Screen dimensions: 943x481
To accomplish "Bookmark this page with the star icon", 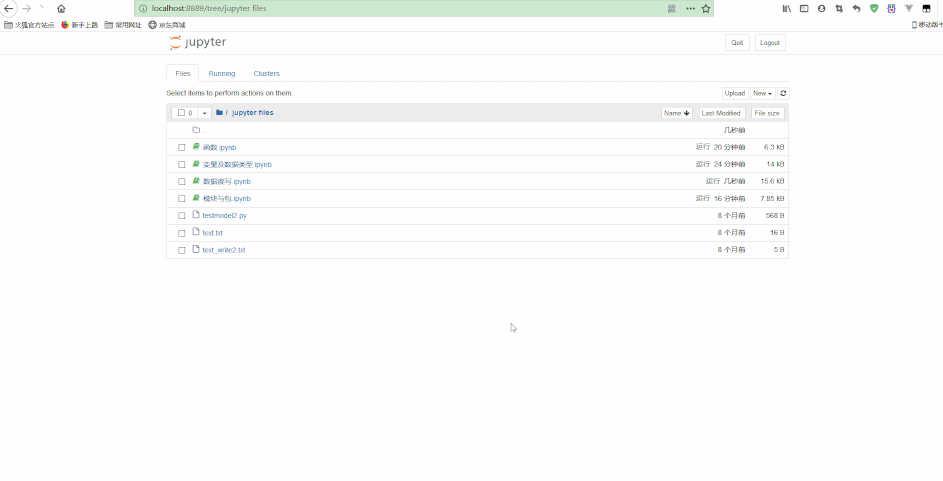I will (706, 8).
